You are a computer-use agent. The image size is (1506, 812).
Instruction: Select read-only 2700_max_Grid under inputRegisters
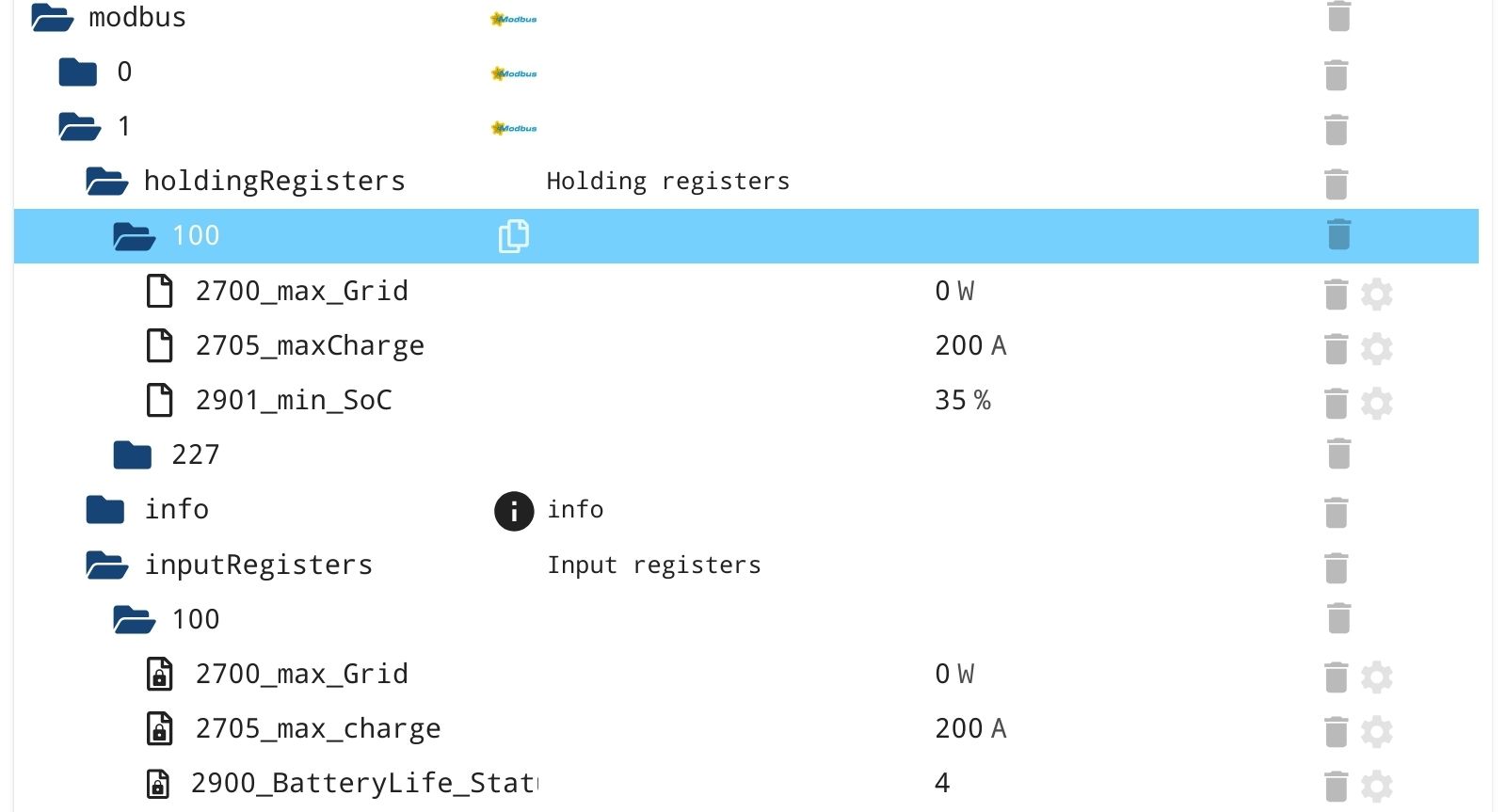pyautogui.click(x=301, y=675)
